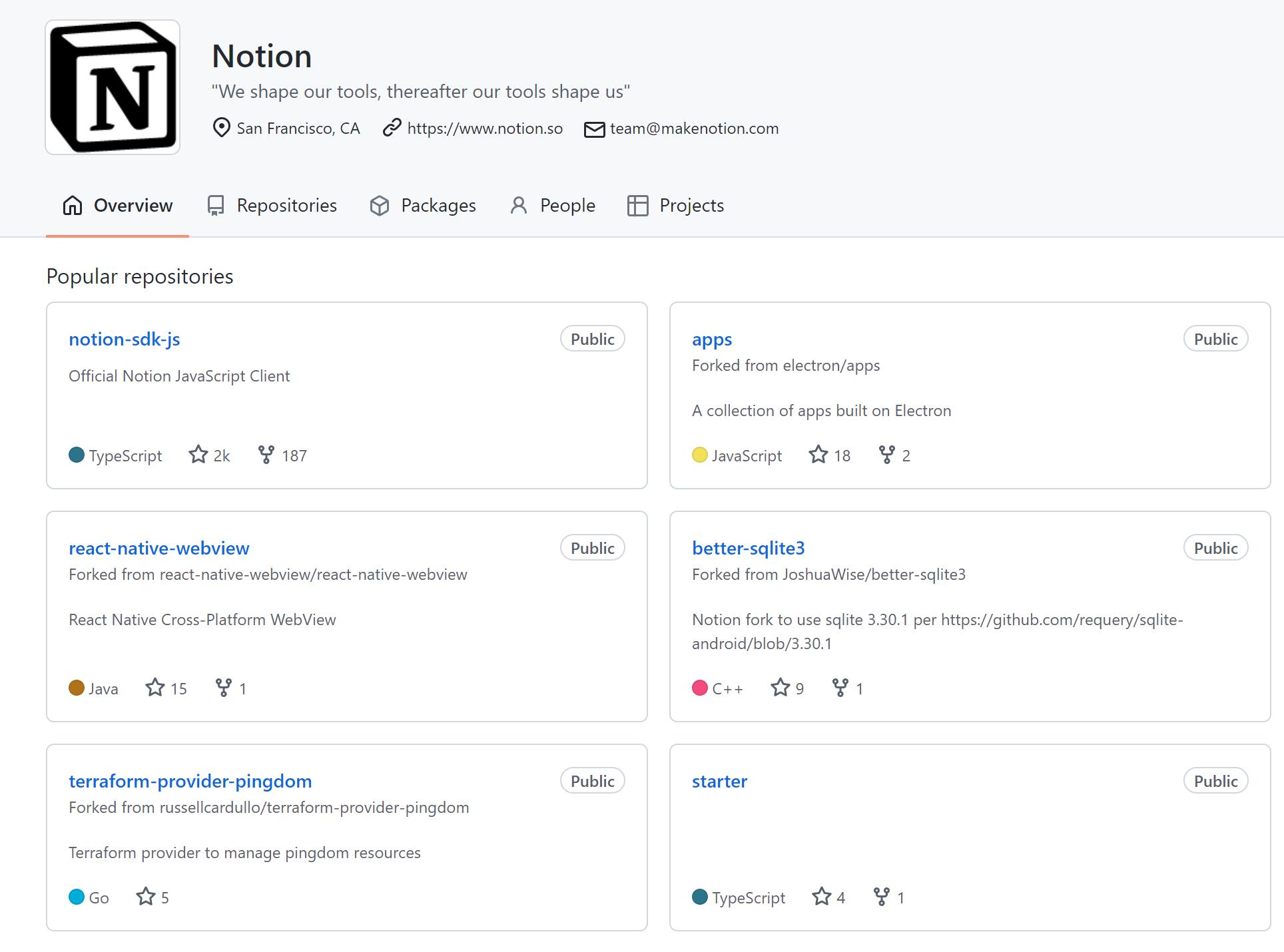The height and width of the screenshot is (952, 1284).
Task: Click the yellow JavaScript language dot
Action: pyautogui.click(x=699, y=455)
